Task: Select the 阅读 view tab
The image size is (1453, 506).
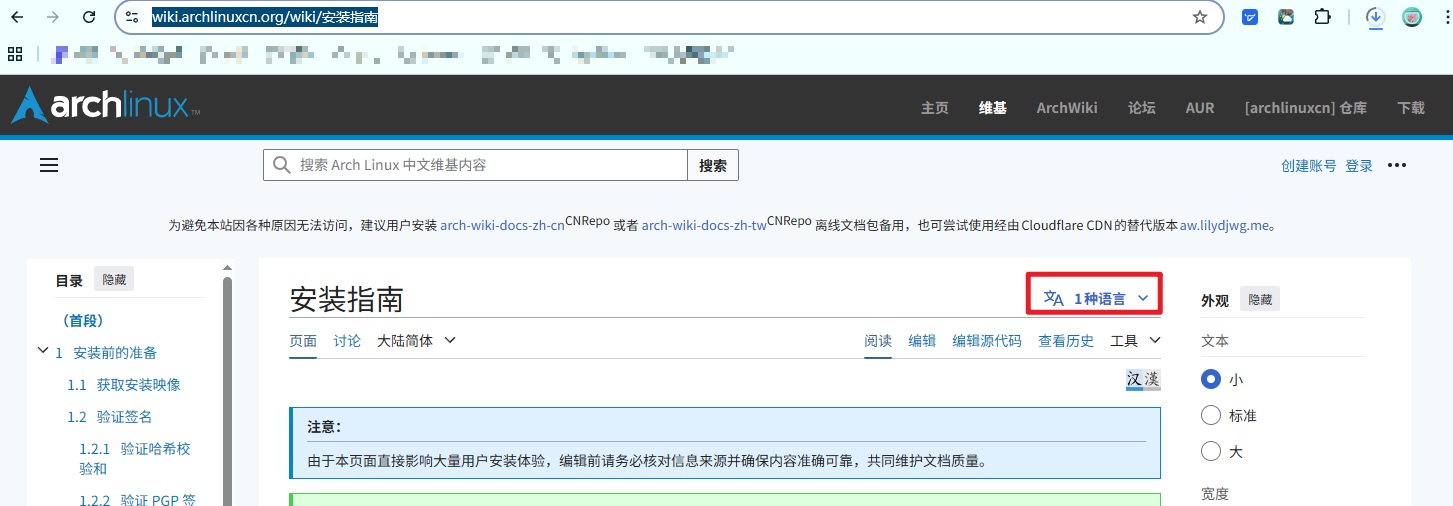Action: click(878, 341)
